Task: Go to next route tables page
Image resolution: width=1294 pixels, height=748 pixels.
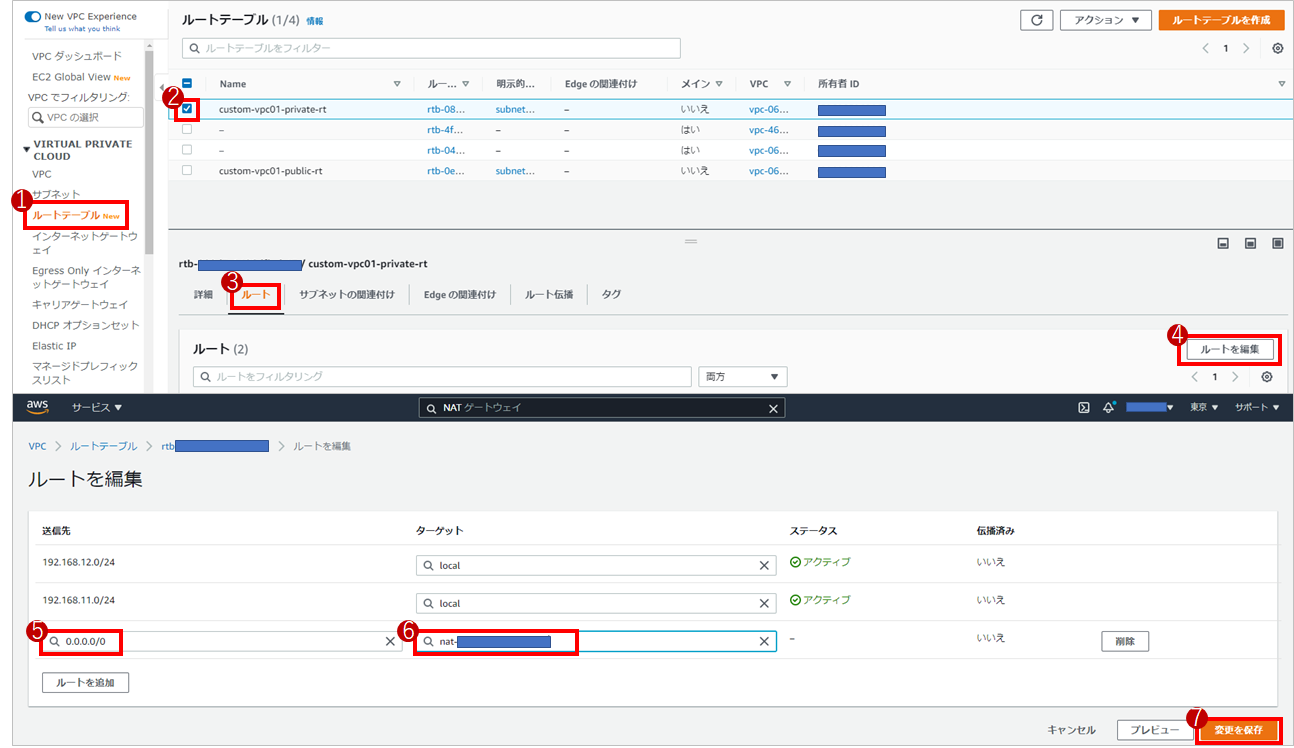Action: 1245,48
